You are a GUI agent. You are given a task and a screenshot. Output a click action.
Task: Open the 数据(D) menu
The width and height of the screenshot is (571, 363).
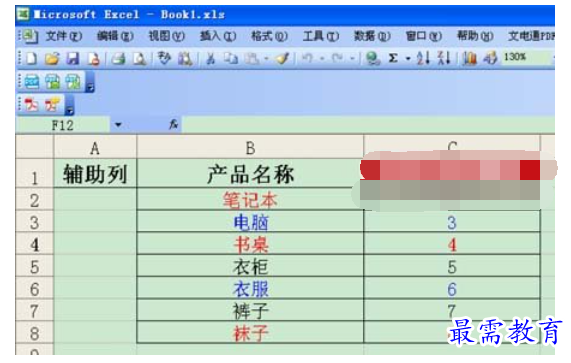[372, 36]
